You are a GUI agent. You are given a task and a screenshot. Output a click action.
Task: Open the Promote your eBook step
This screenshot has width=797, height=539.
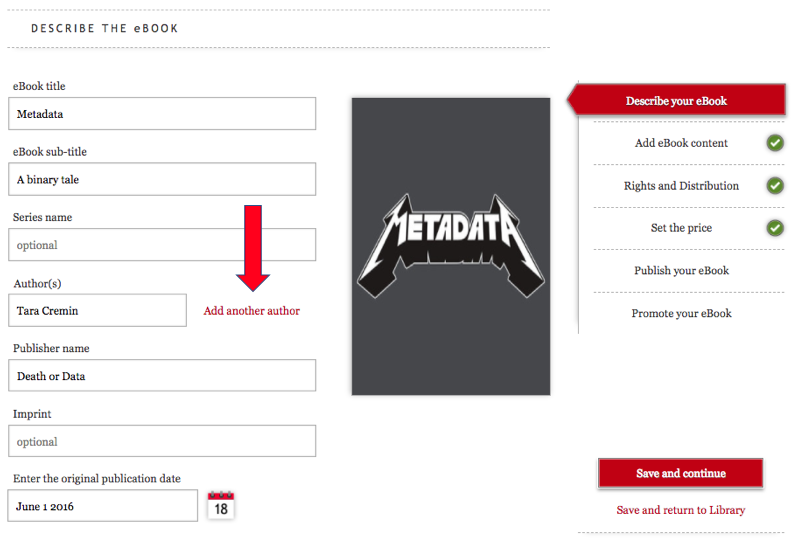(681, 314)
